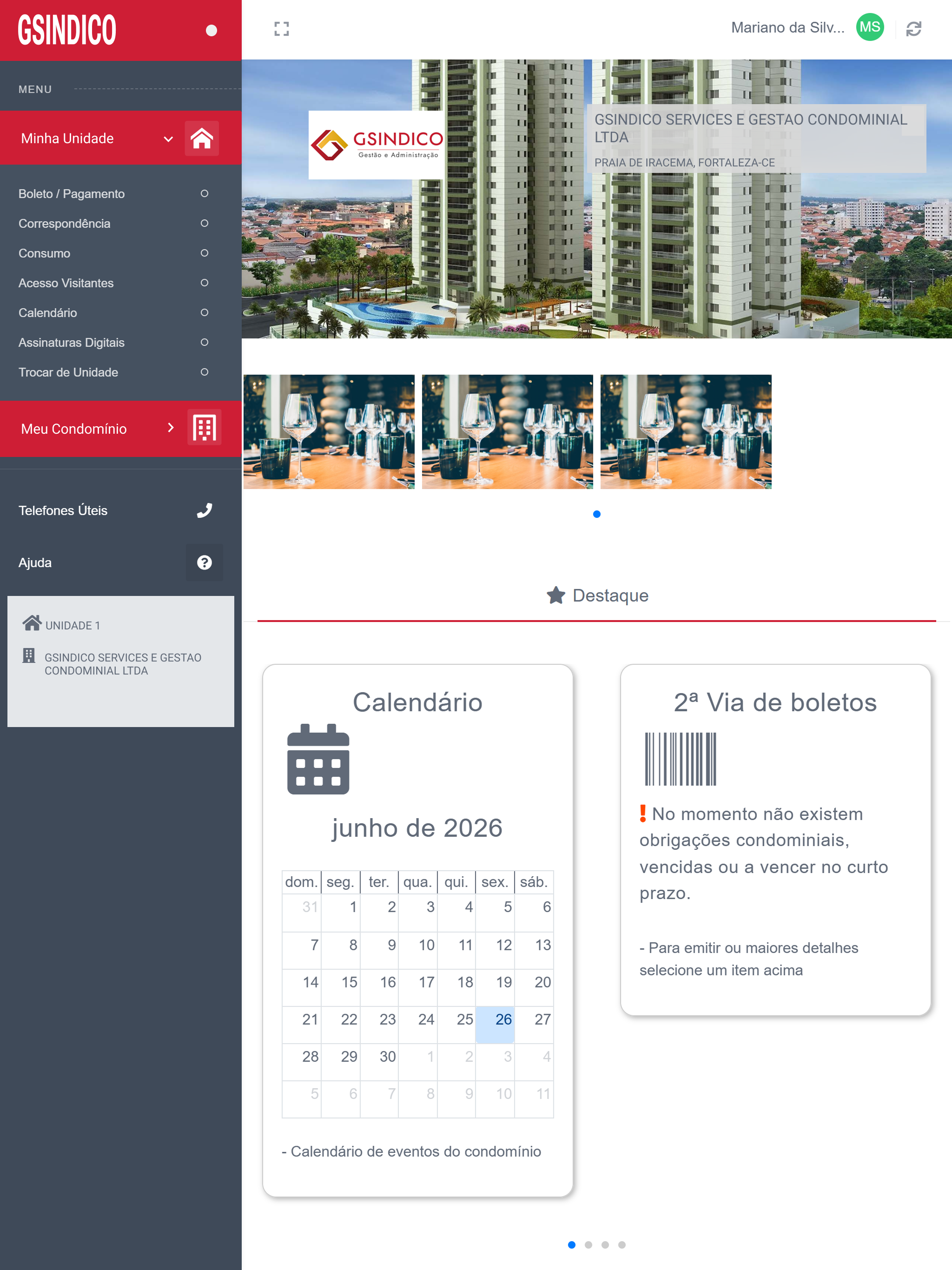
Task: Click the home icon beside Minha Unidade
Action: click(202, 139)
